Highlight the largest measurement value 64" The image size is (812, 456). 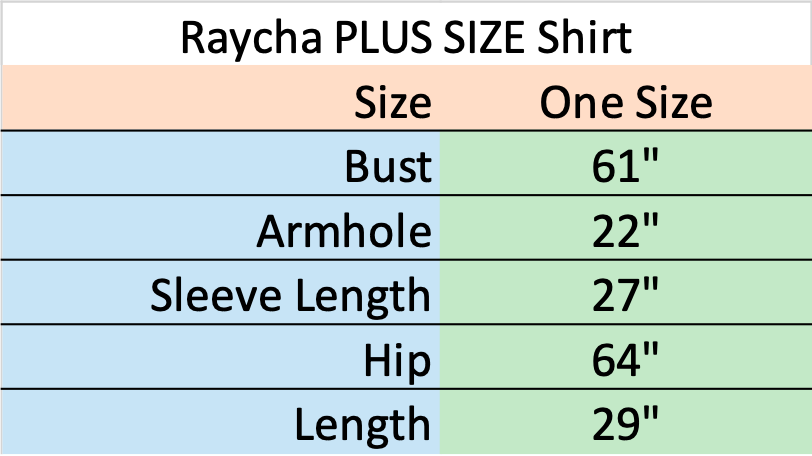point(626,360)
